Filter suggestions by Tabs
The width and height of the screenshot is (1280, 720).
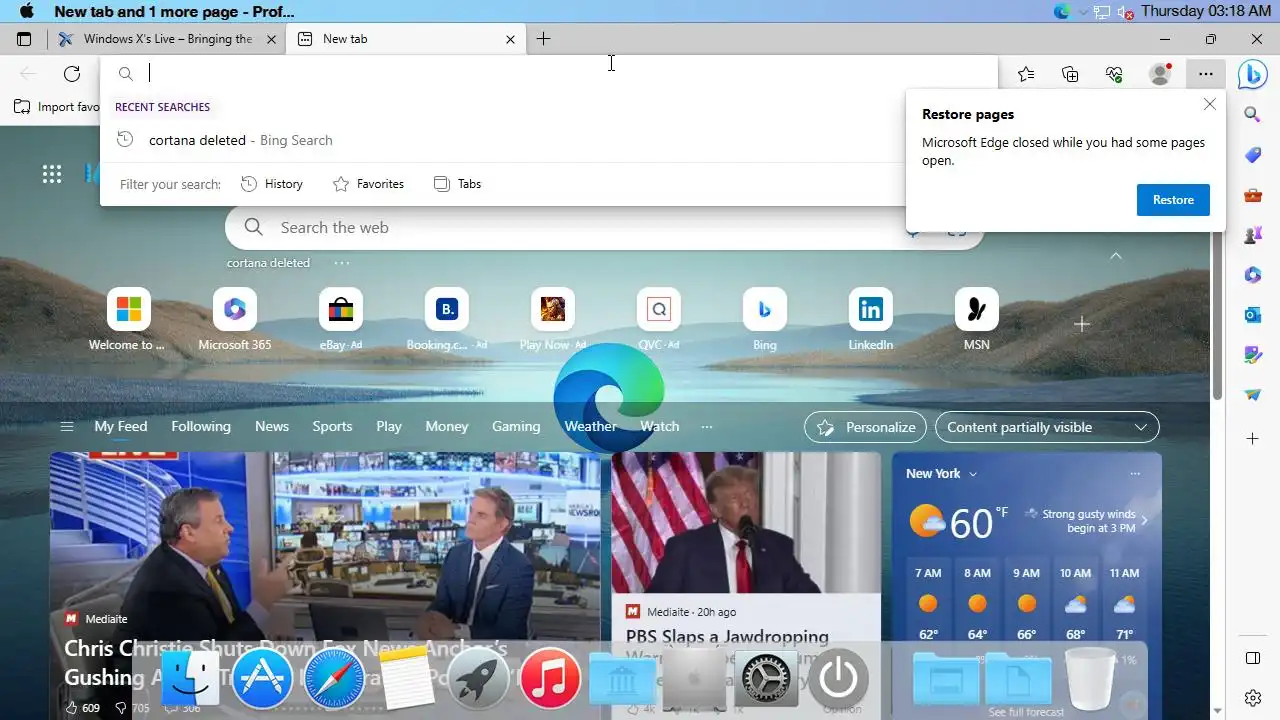(457, 184)
